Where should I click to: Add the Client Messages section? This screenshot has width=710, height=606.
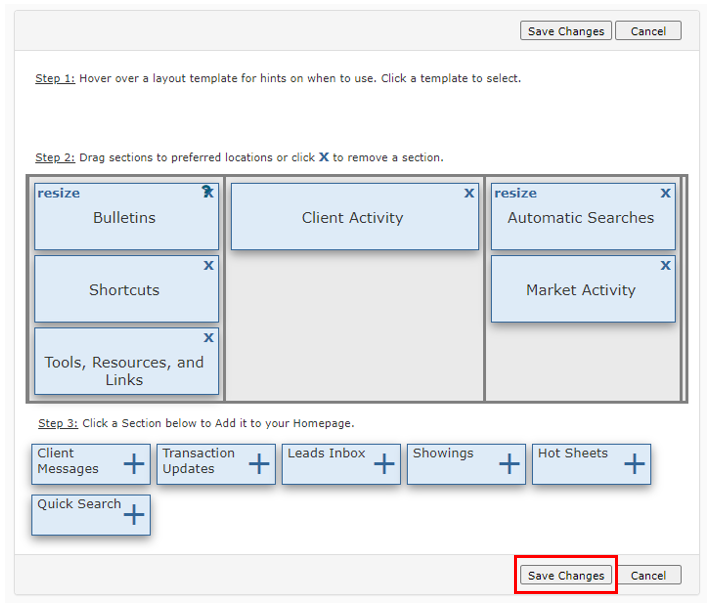(x=134, y=464)
